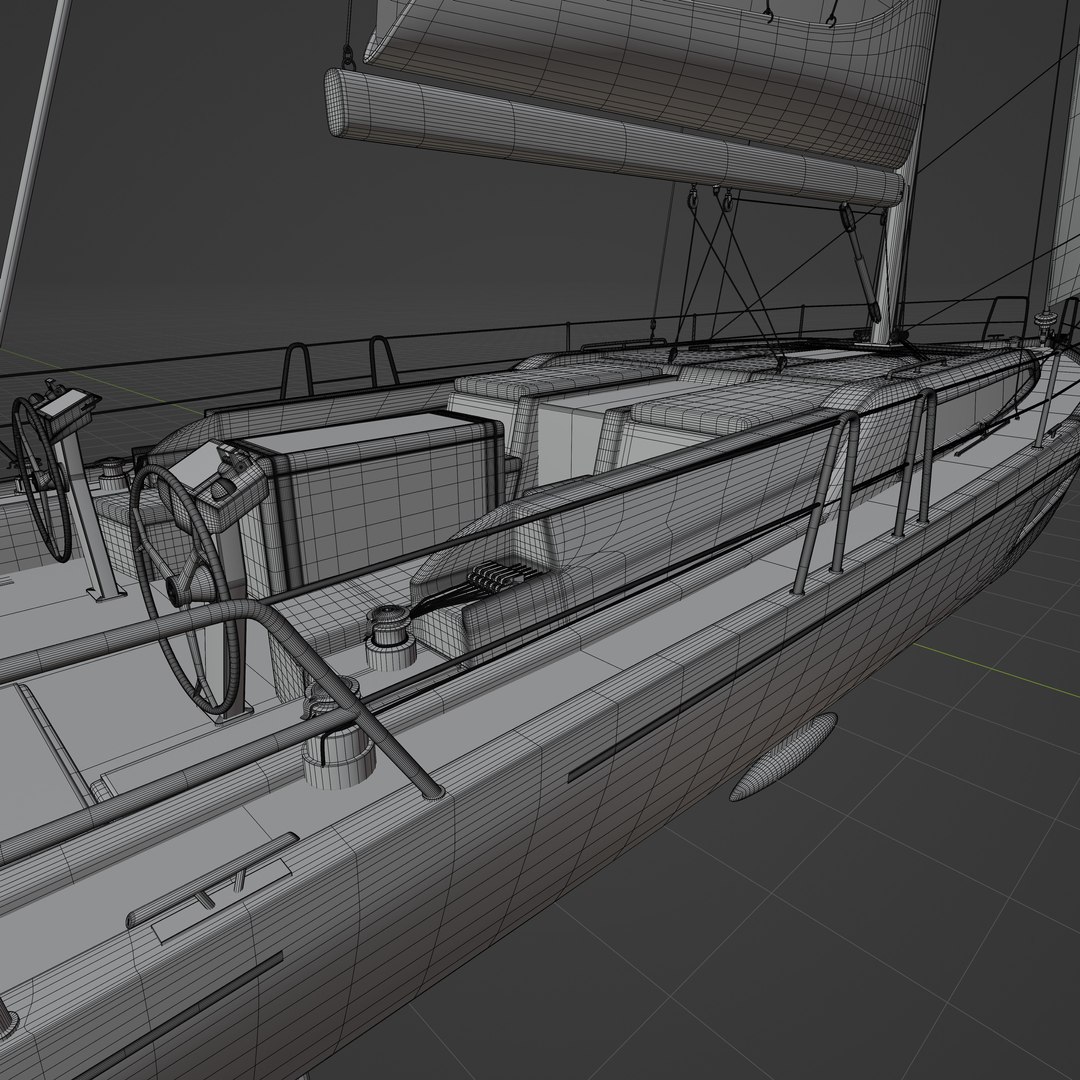Viewport: 1080px width, 1080px height.
Task: Select the winch beside the rope clutches
Action: tap(390, 636)
